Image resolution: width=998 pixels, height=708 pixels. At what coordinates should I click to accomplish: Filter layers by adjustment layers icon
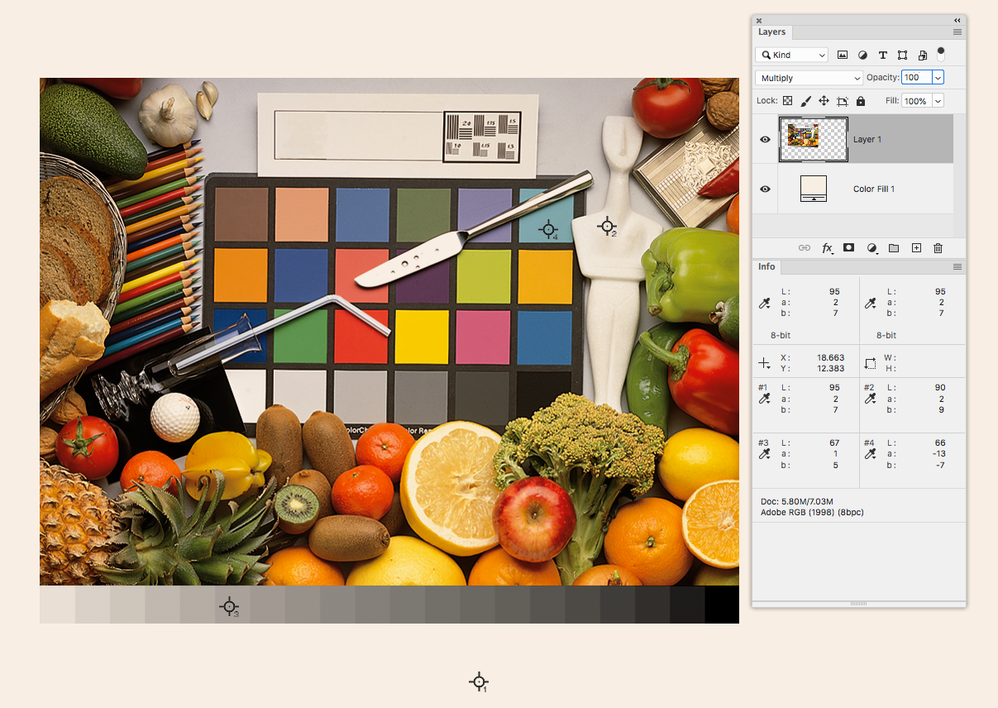pyautogui.click(x=862, y=55)
